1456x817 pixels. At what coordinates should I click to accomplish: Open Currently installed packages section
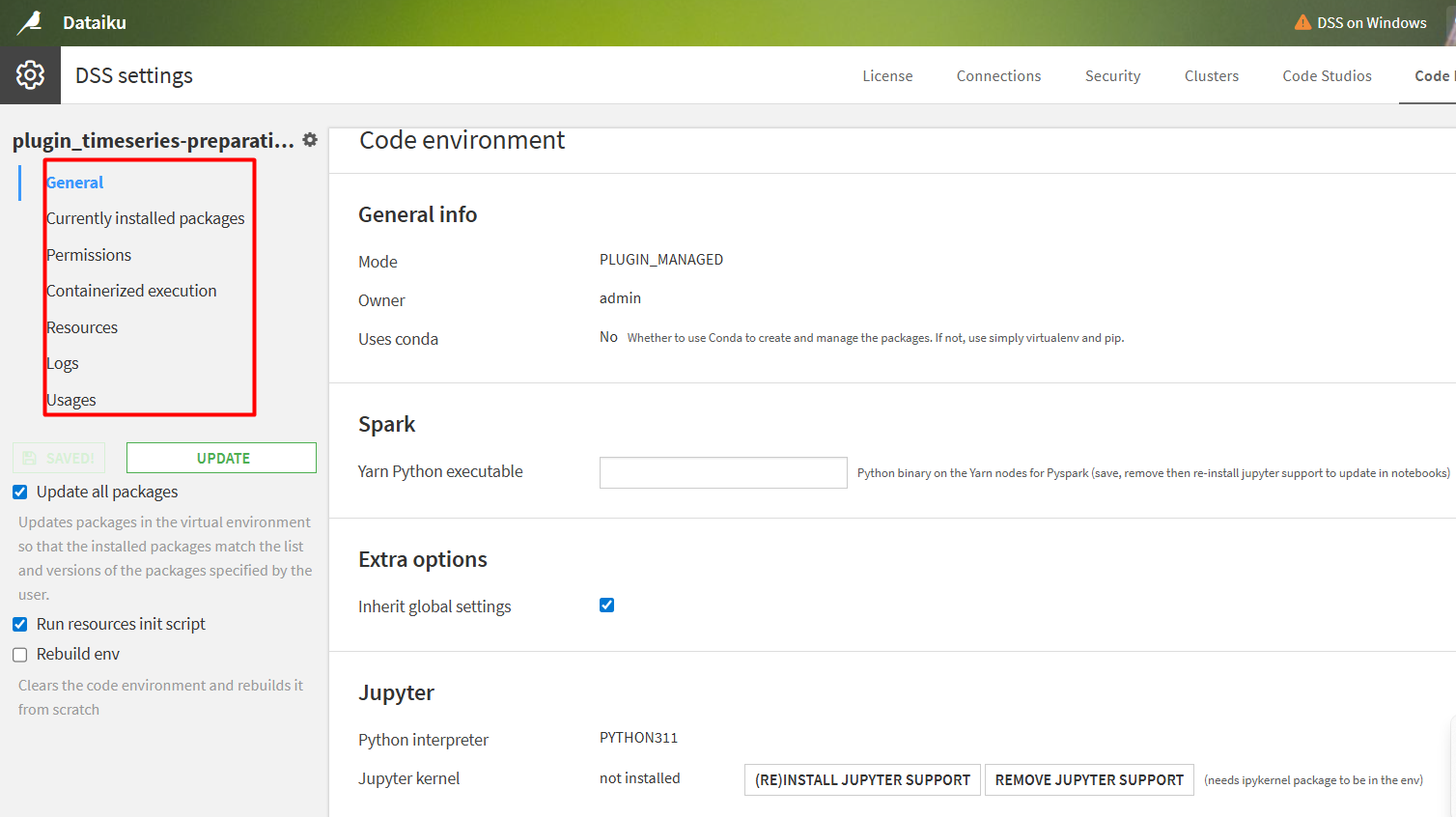[146, 219]
